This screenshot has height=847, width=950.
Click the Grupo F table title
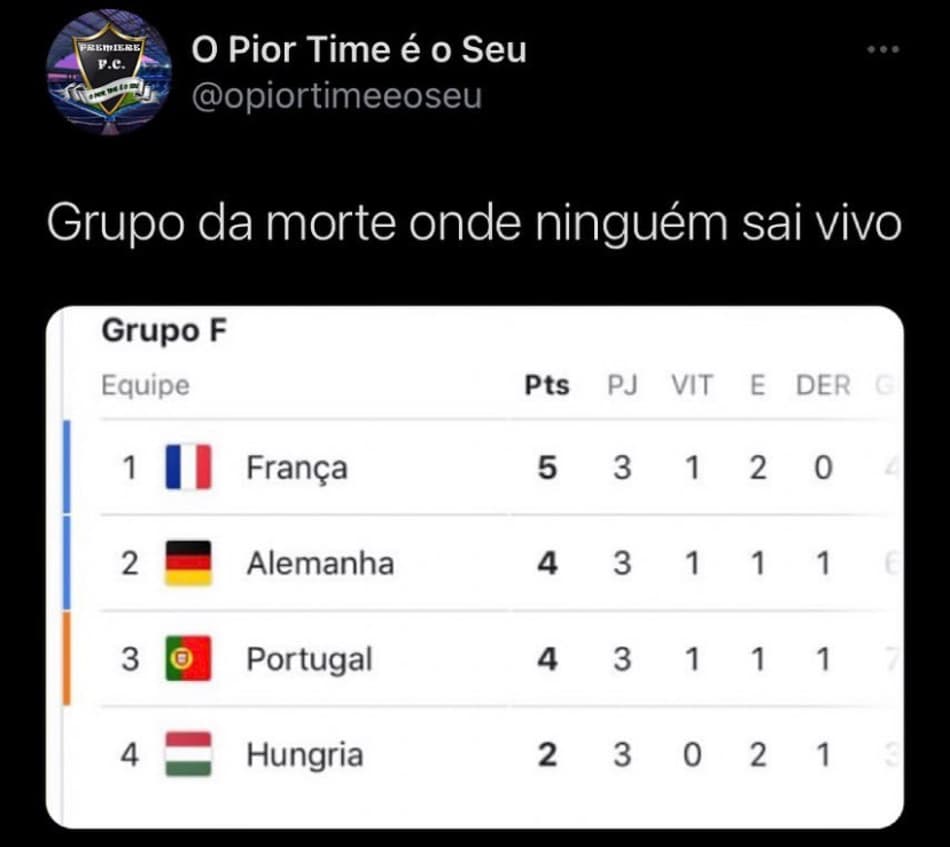[x=164, y=331]
